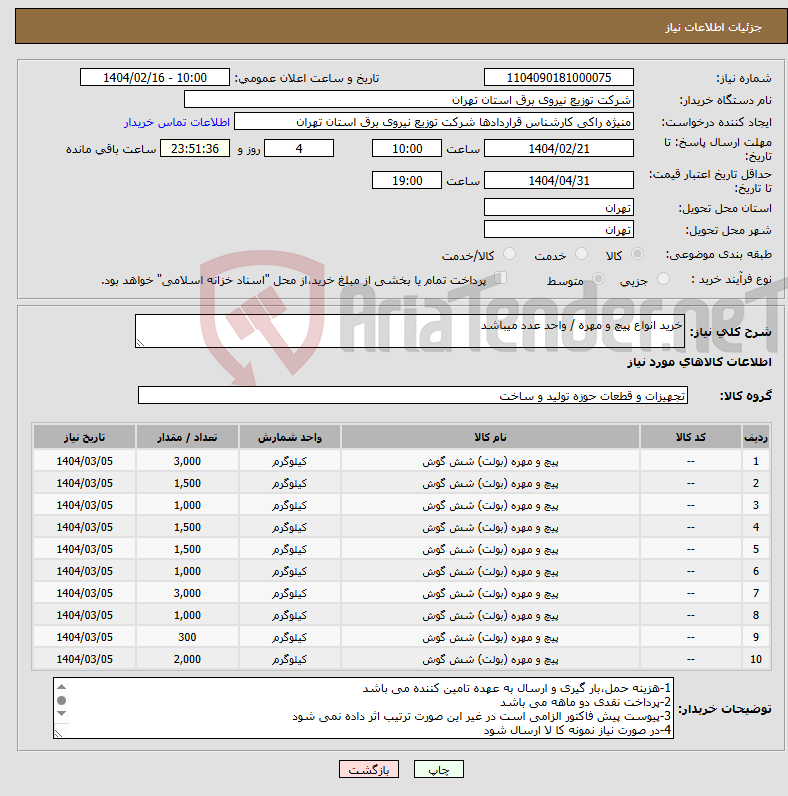
Task: Click the تعداد / مقدار column header
Action: (x=187, y=437)
